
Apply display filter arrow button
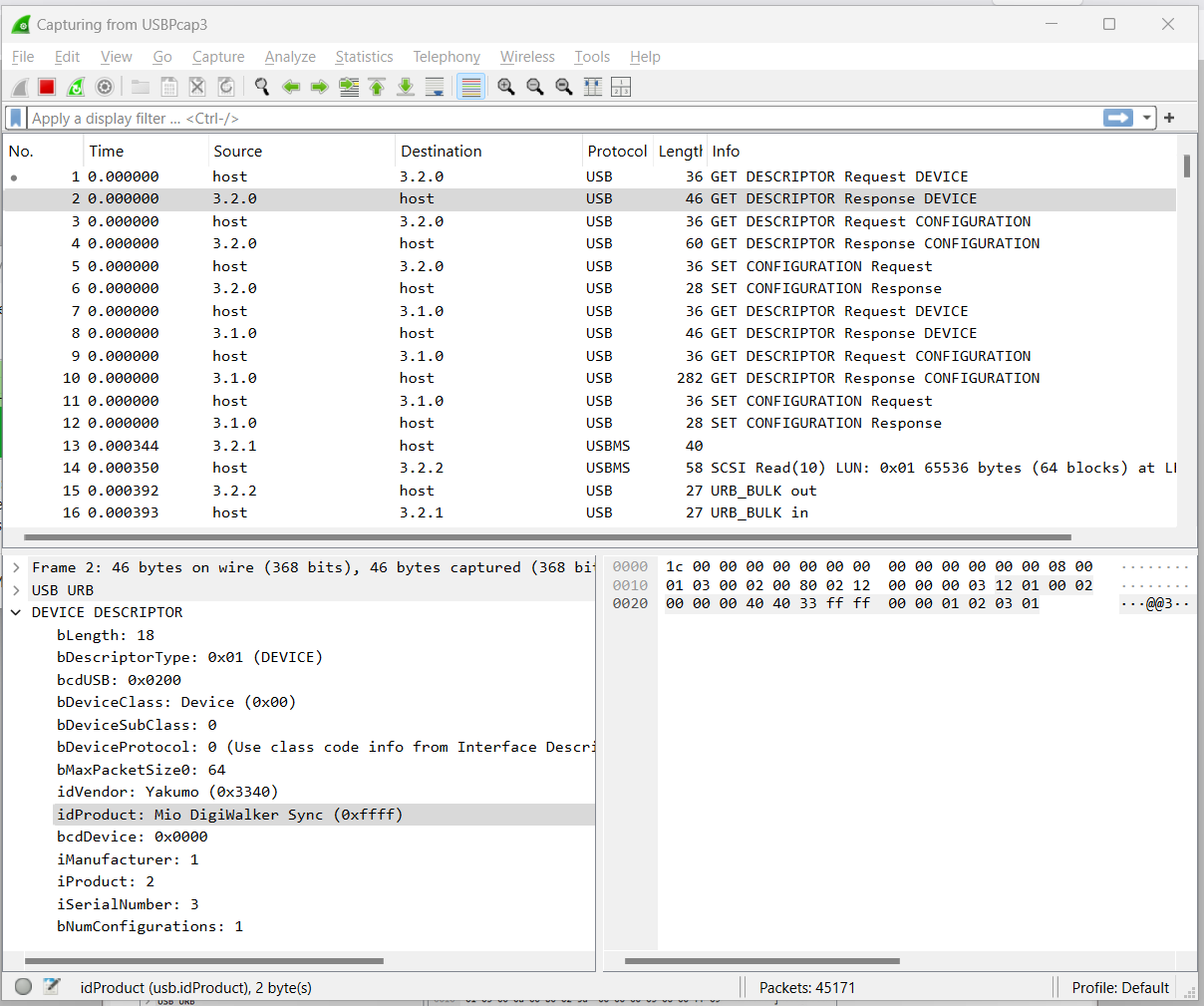pos(1118,118)
